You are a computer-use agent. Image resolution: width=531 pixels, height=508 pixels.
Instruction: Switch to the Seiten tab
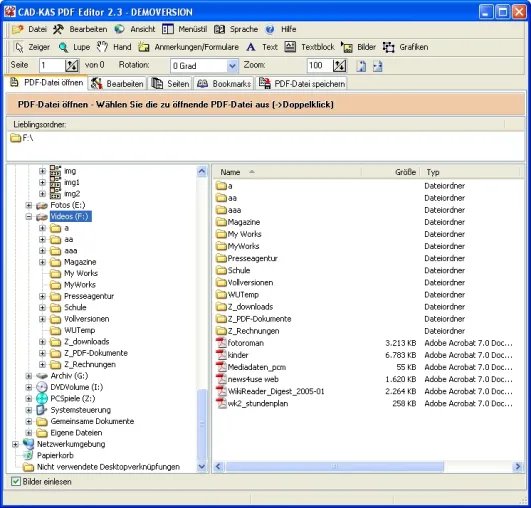(x=170, y=84)
